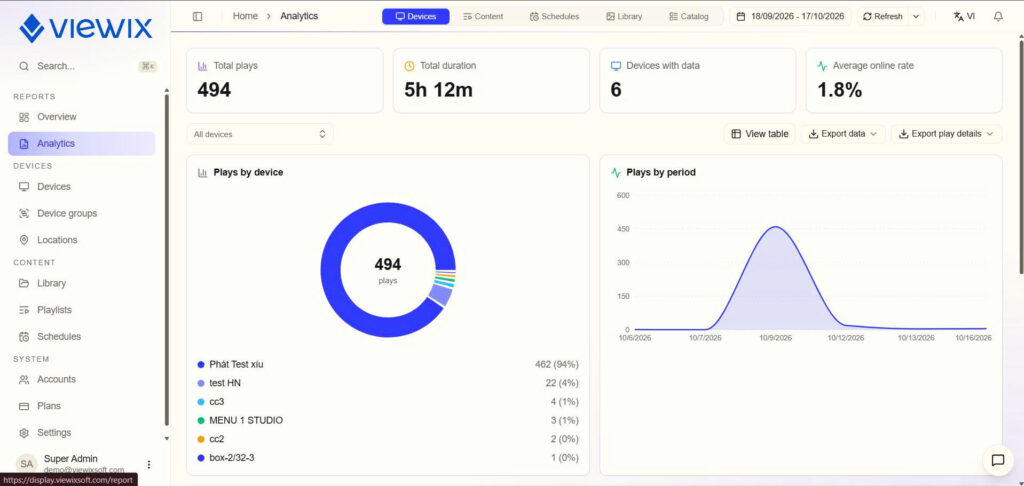Click the test HN legend dot
1024x486 pixels.
pos(201,383)
